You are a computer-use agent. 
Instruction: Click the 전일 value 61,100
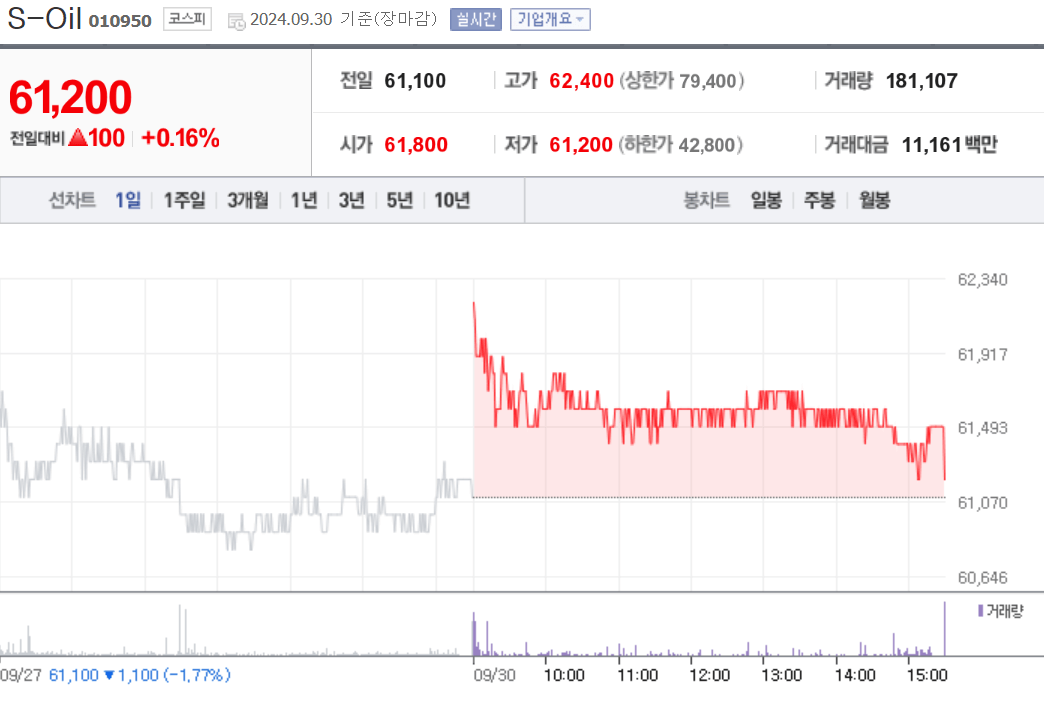click(415, 81)
